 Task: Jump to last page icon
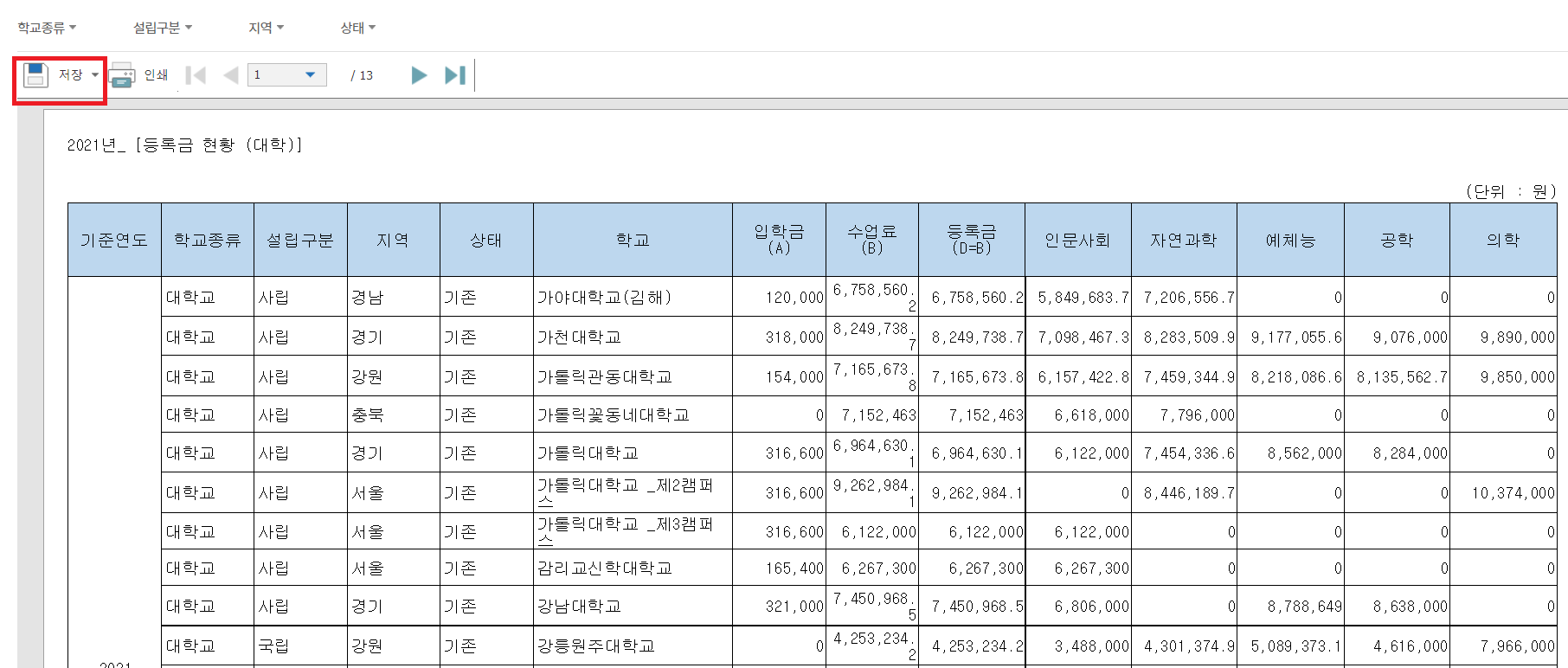pyautogui.click(x=455, y=75)
